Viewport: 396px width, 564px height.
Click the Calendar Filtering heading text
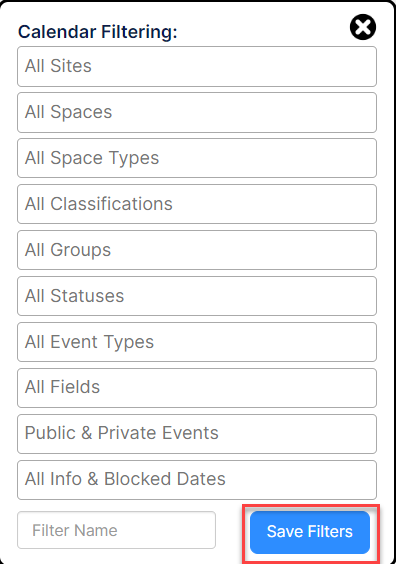click(98, 32)
